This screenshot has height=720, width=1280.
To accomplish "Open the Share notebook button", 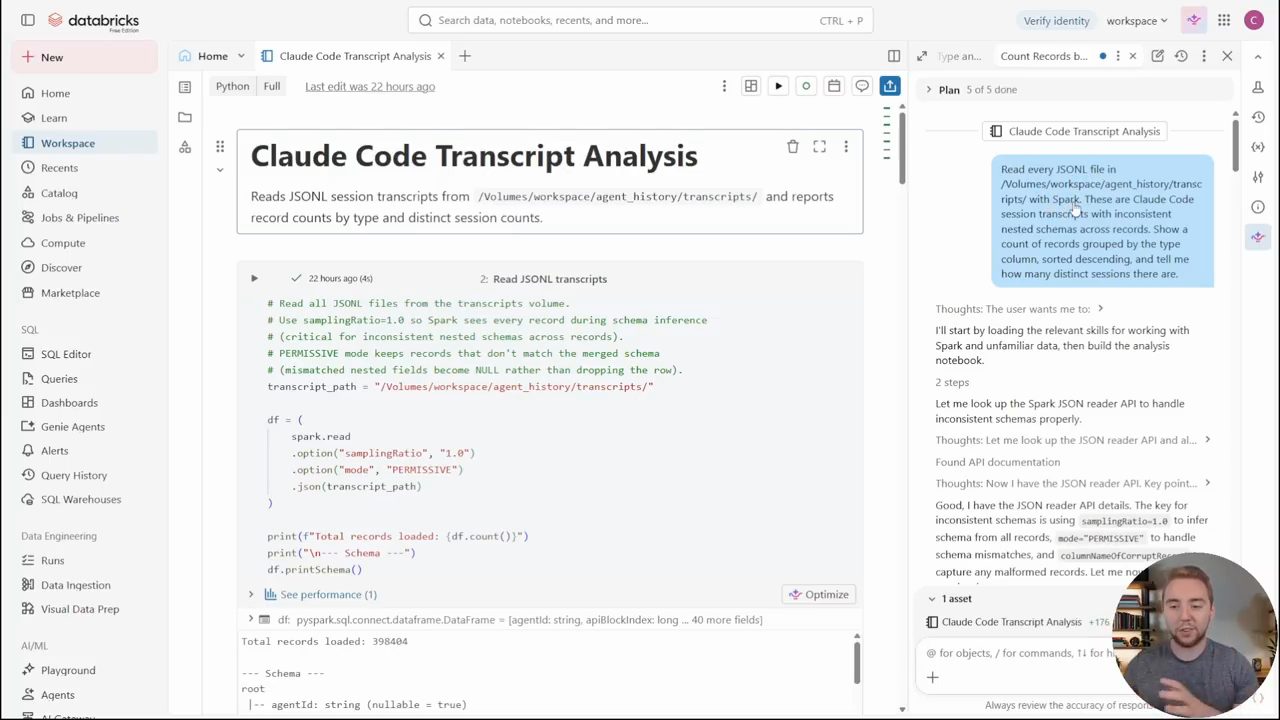I will pyautogui.click(x=889, y=86).
